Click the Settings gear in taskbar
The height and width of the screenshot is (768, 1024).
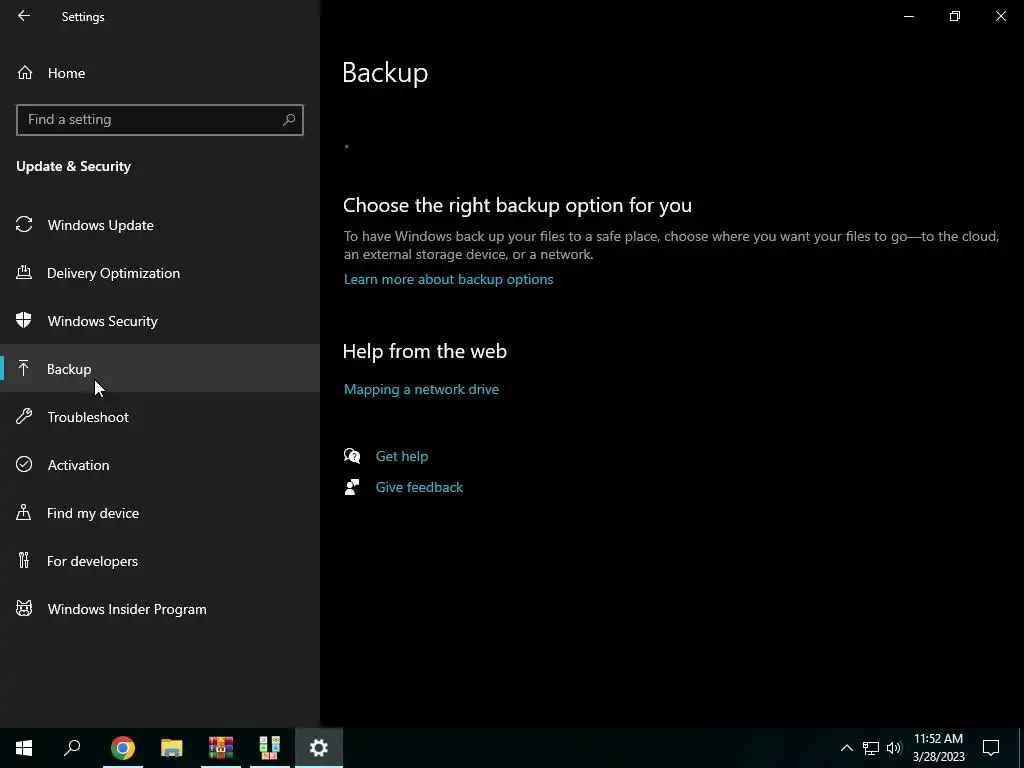[319, 748]
